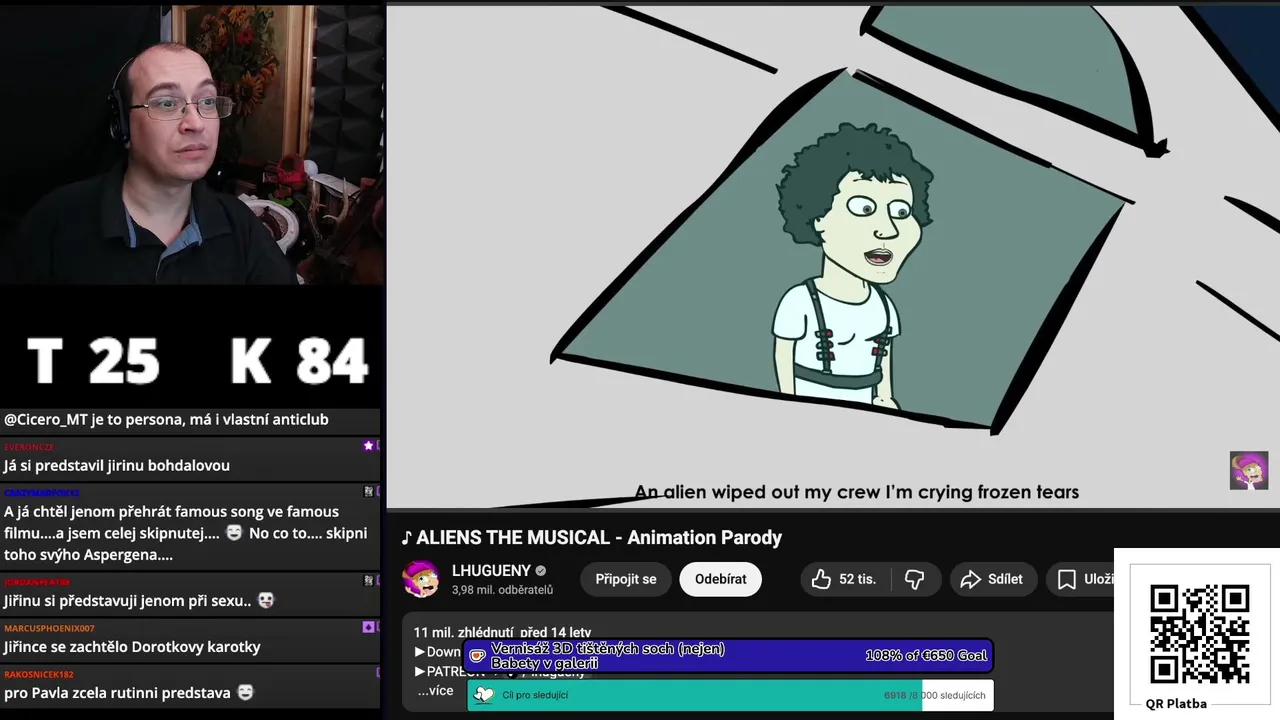
Task: Click '11 mil. zhlédnutí před 14 lety' text
Action: tap(502, 632)
